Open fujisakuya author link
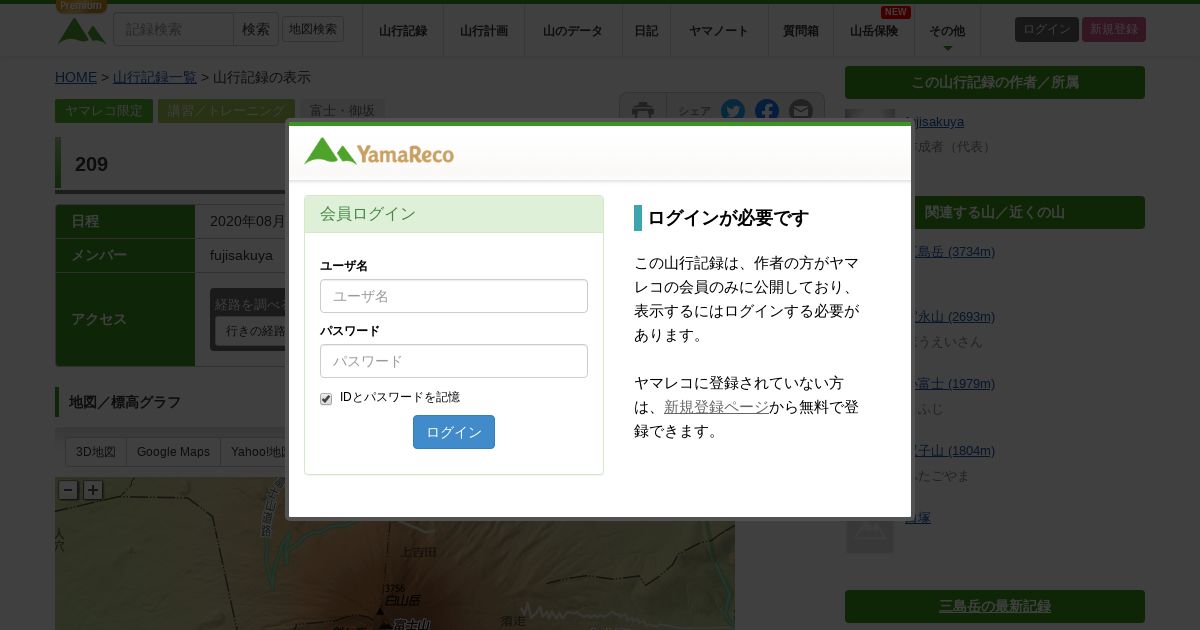Image resolution: width=1200 pixels, height=630 pixels. [936, 121]
